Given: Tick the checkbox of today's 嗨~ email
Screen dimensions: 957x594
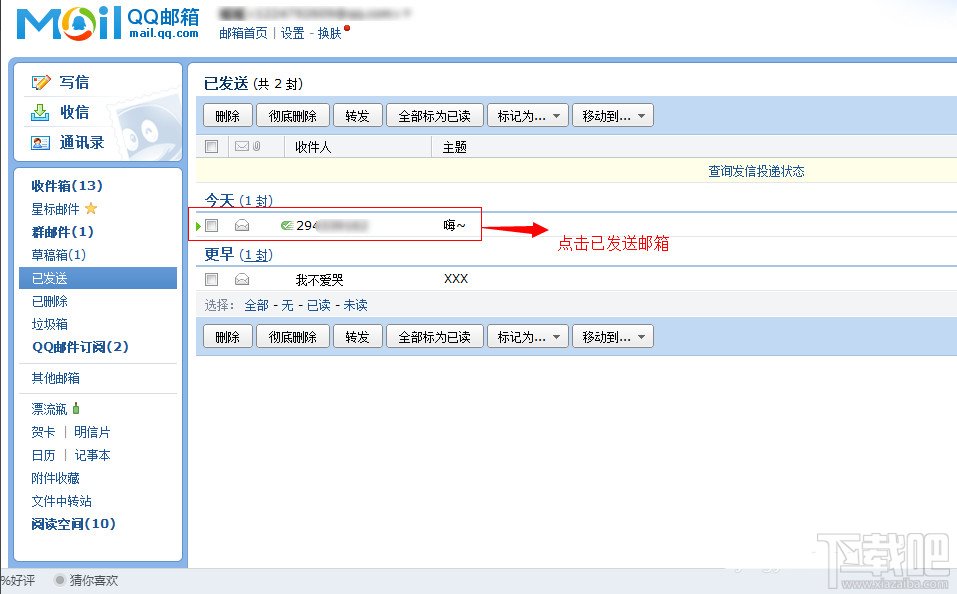Looking at the screenshot, I should 212,224.
